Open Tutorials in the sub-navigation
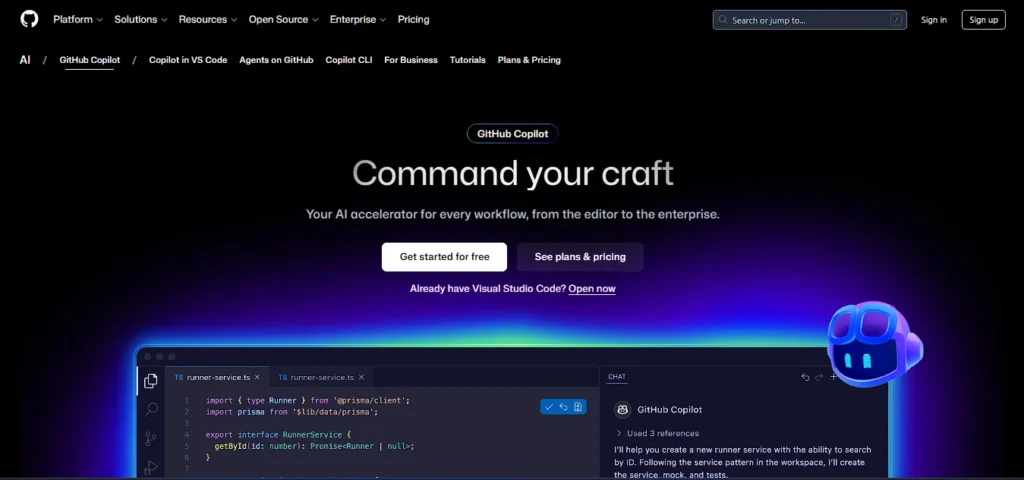Image resolution: width=1024 pixels, height=480 pixels. tap(468, 60)
